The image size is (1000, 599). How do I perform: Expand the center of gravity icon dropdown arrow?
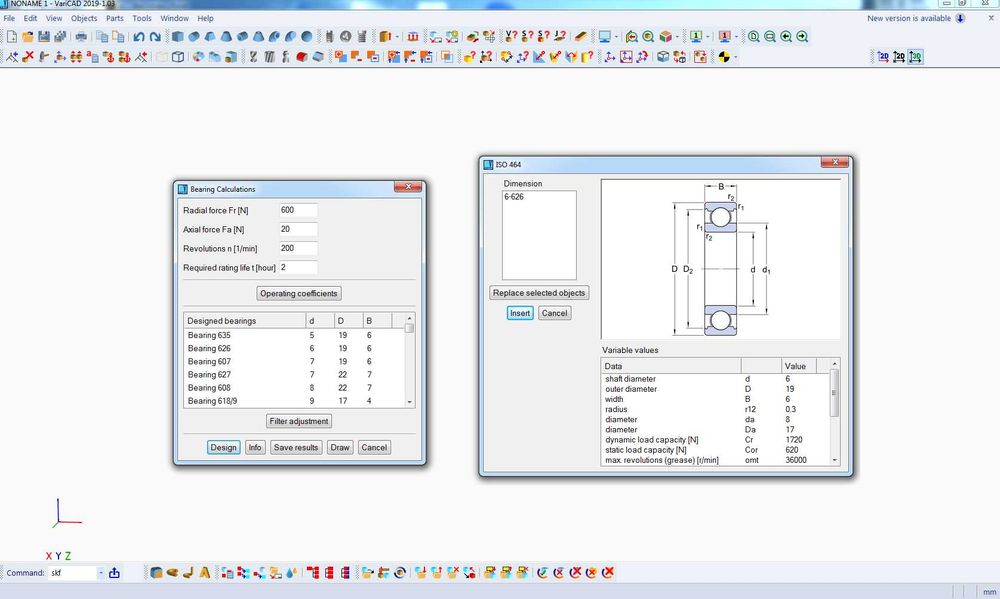tap(736, 57)
